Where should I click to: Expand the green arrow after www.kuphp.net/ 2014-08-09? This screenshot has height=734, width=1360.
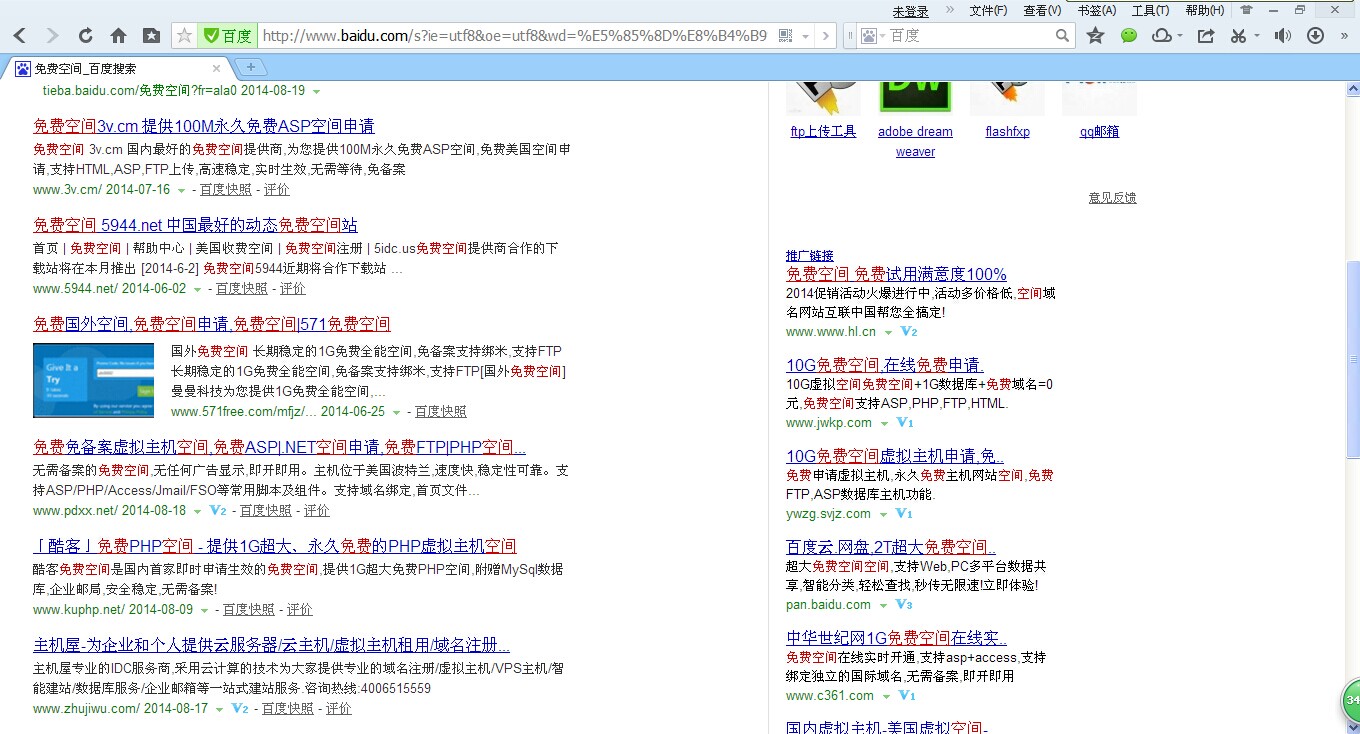coord(204,610)
